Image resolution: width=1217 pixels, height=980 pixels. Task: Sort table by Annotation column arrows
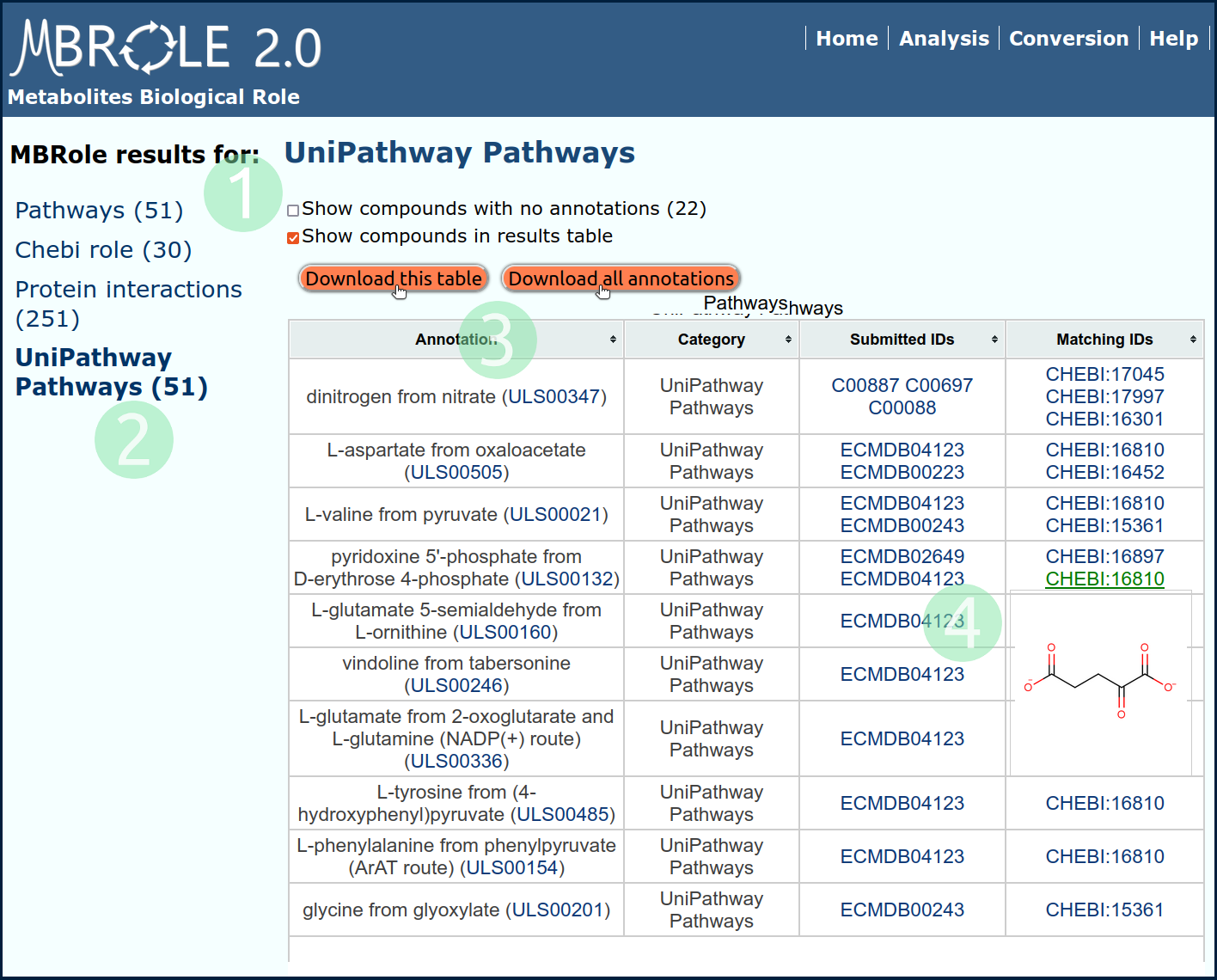point(613,340)
